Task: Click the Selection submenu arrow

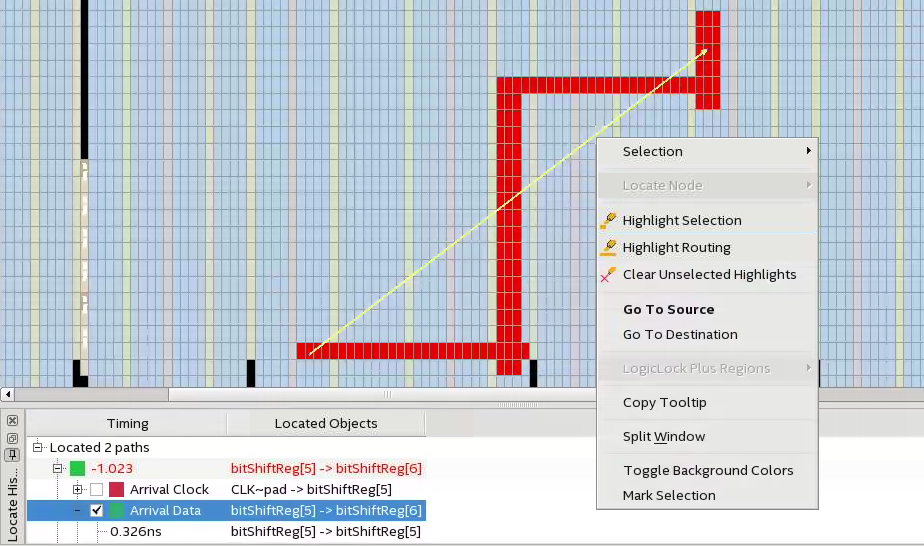Action: [x=808, y=151]
